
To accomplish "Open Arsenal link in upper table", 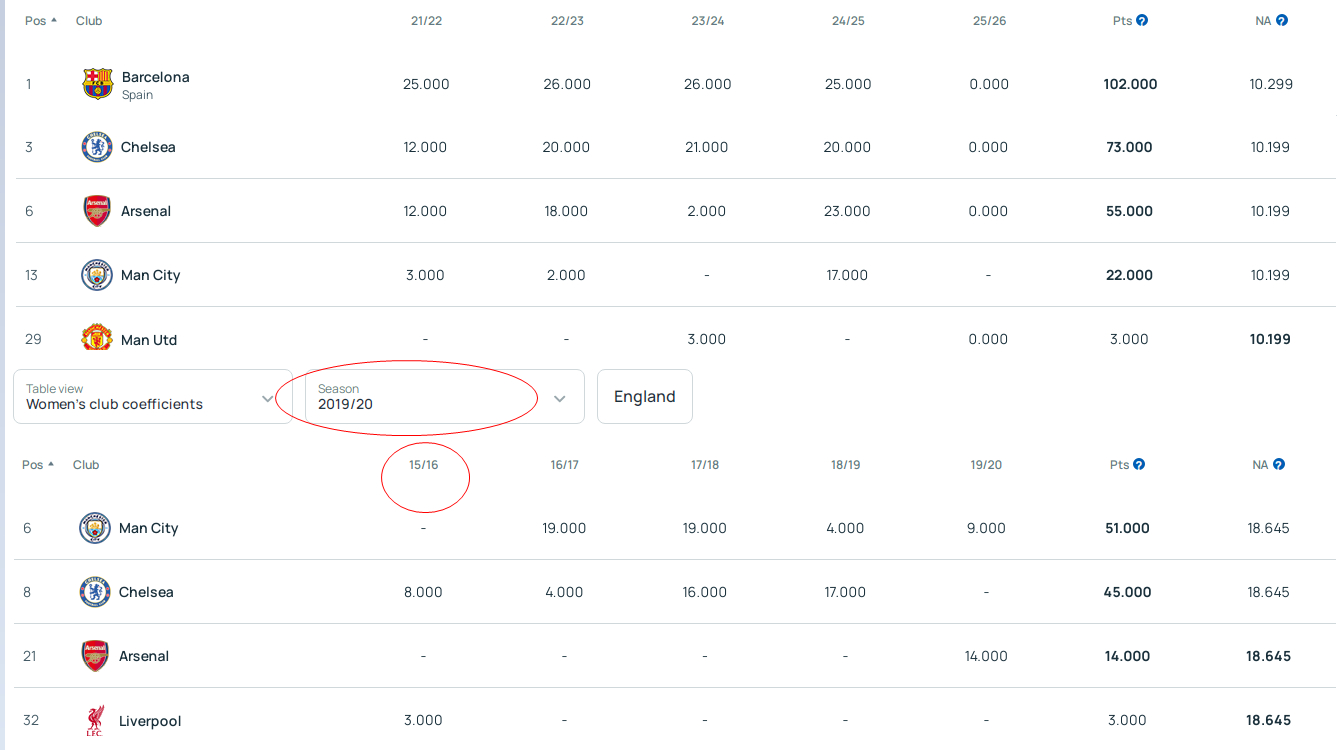I will 146,211.
